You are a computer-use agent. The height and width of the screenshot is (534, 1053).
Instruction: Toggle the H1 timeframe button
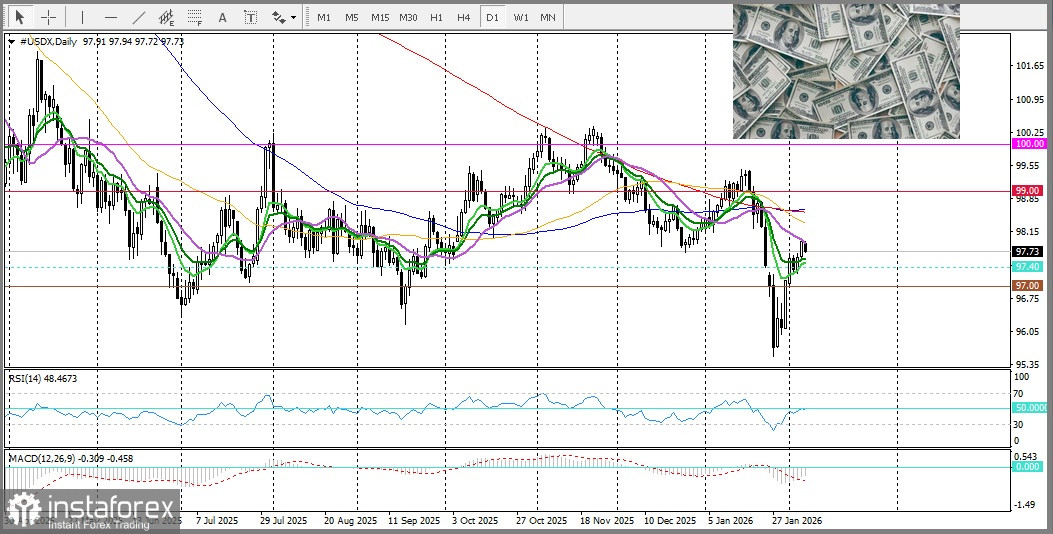[436, 17]
